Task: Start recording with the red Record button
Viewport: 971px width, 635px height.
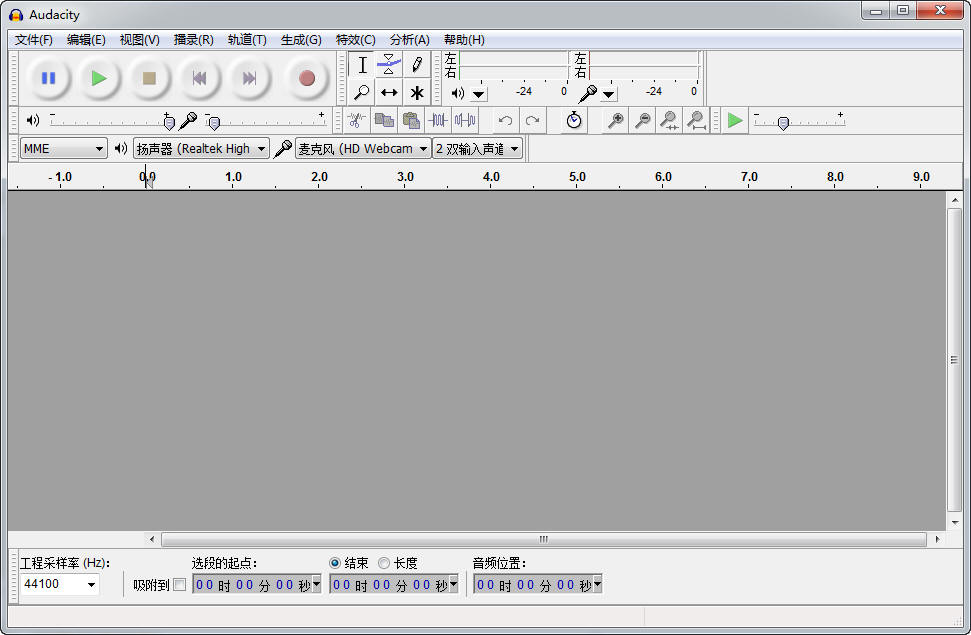Action: (307, 78)
